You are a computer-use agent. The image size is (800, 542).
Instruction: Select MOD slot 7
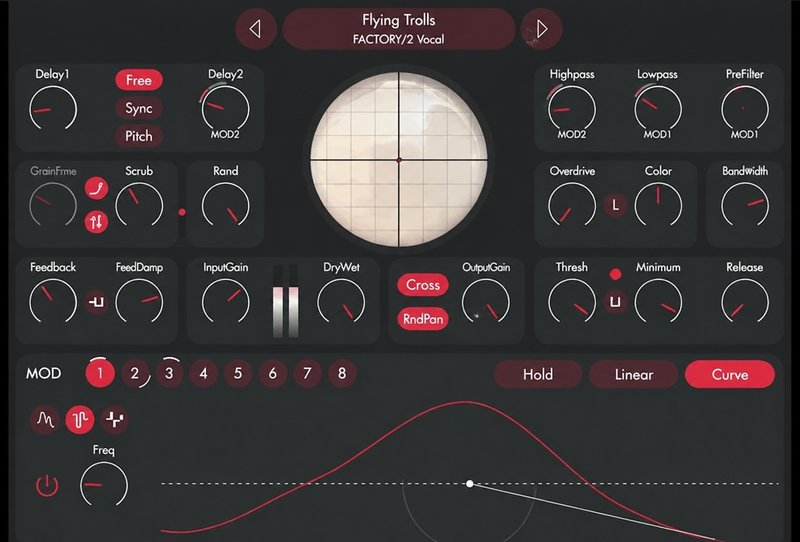point(307,374)
